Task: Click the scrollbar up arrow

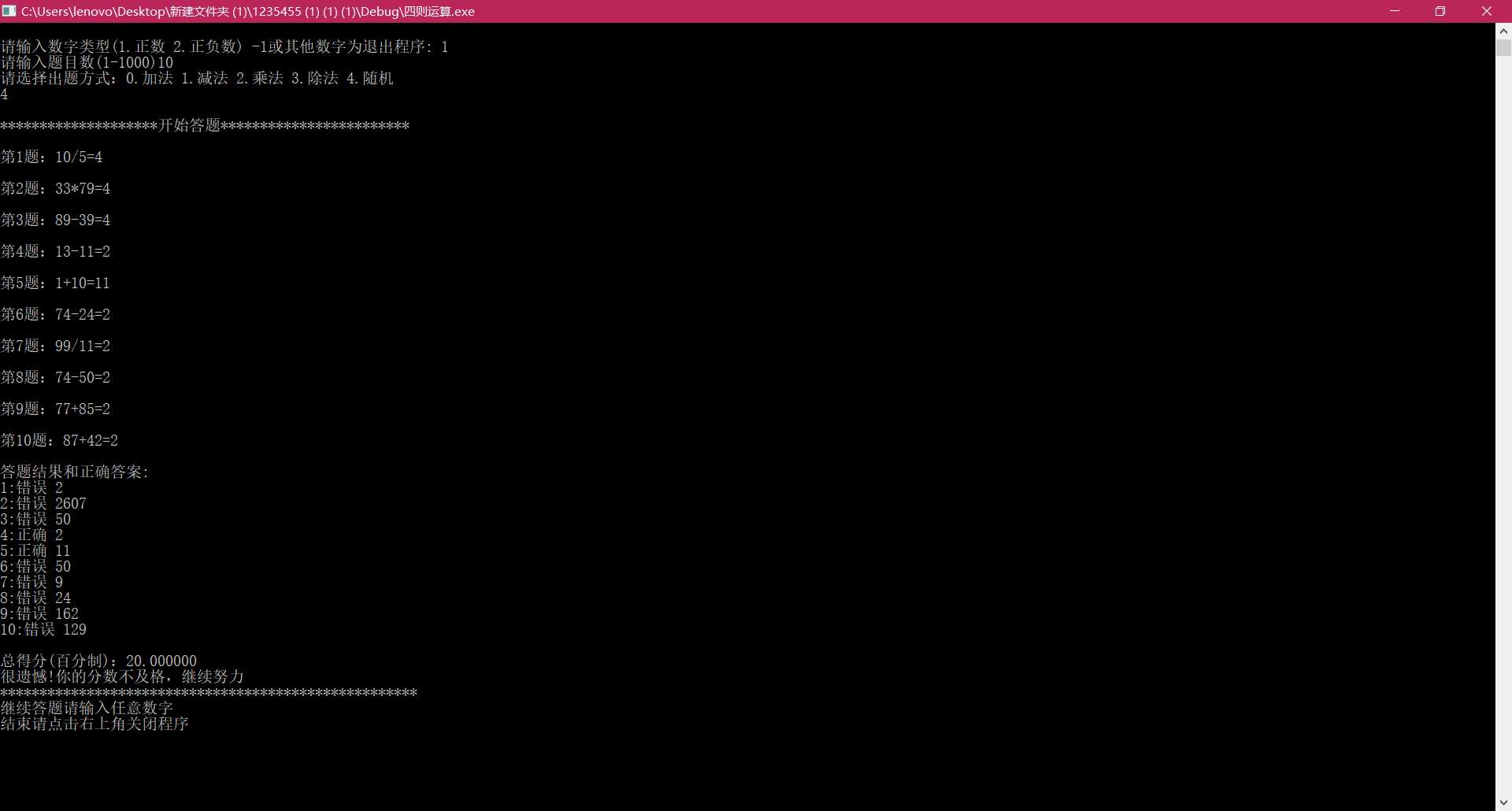Action: tap(1503, 31)
